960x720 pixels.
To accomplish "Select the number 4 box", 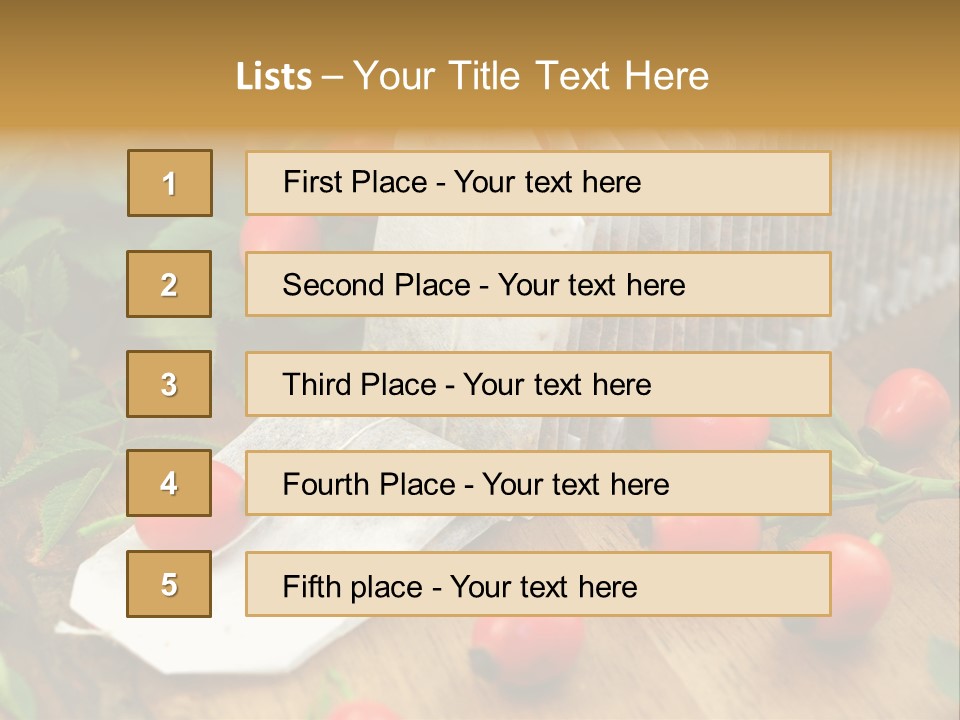I will (169, 484).
